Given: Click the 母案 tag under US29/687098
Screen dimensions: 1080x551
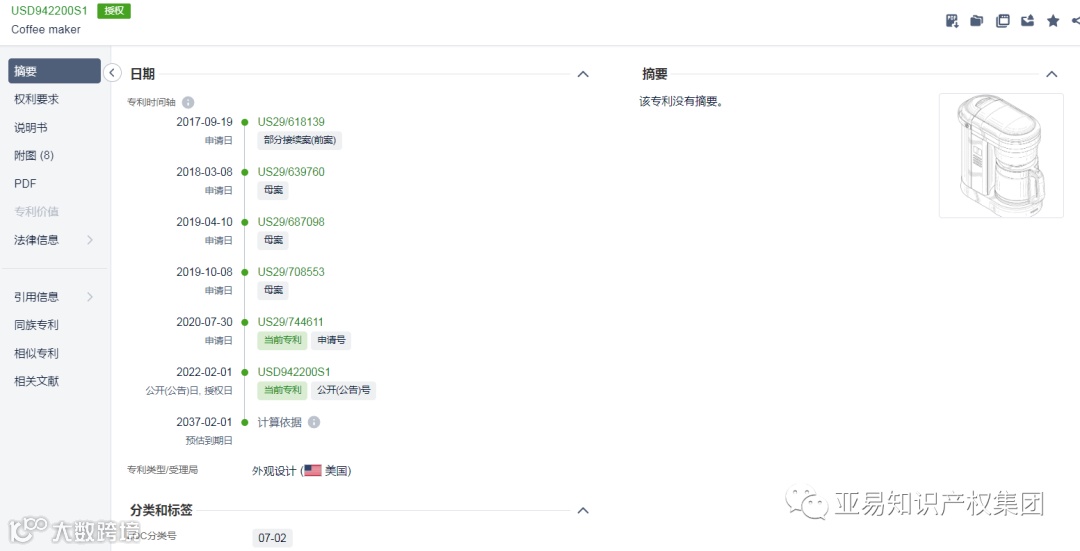Looking at the screenshot, I should click(x=273, y=240).
